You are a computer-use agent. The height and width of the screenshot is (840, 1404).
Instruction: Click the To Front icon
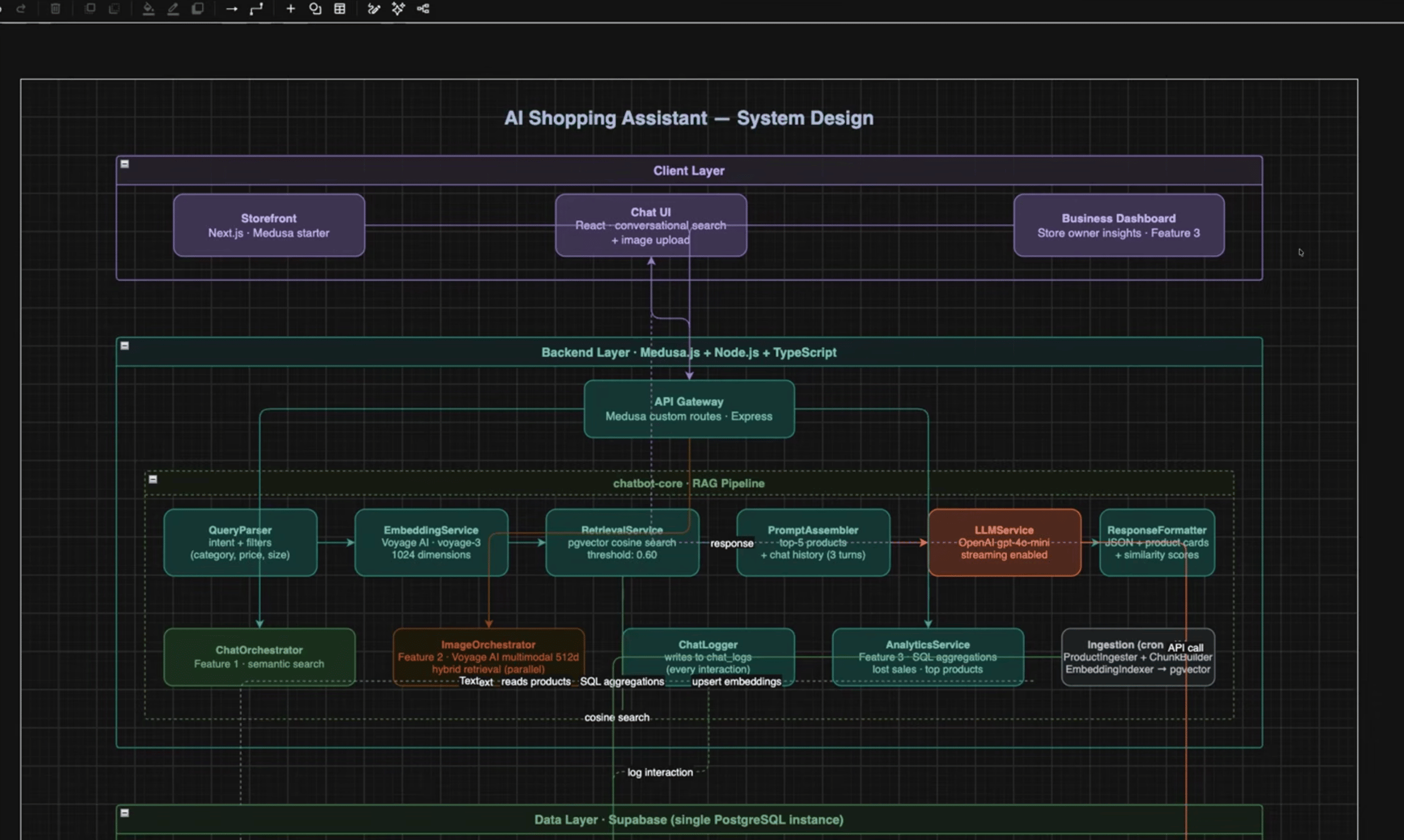tap(90, 9)
